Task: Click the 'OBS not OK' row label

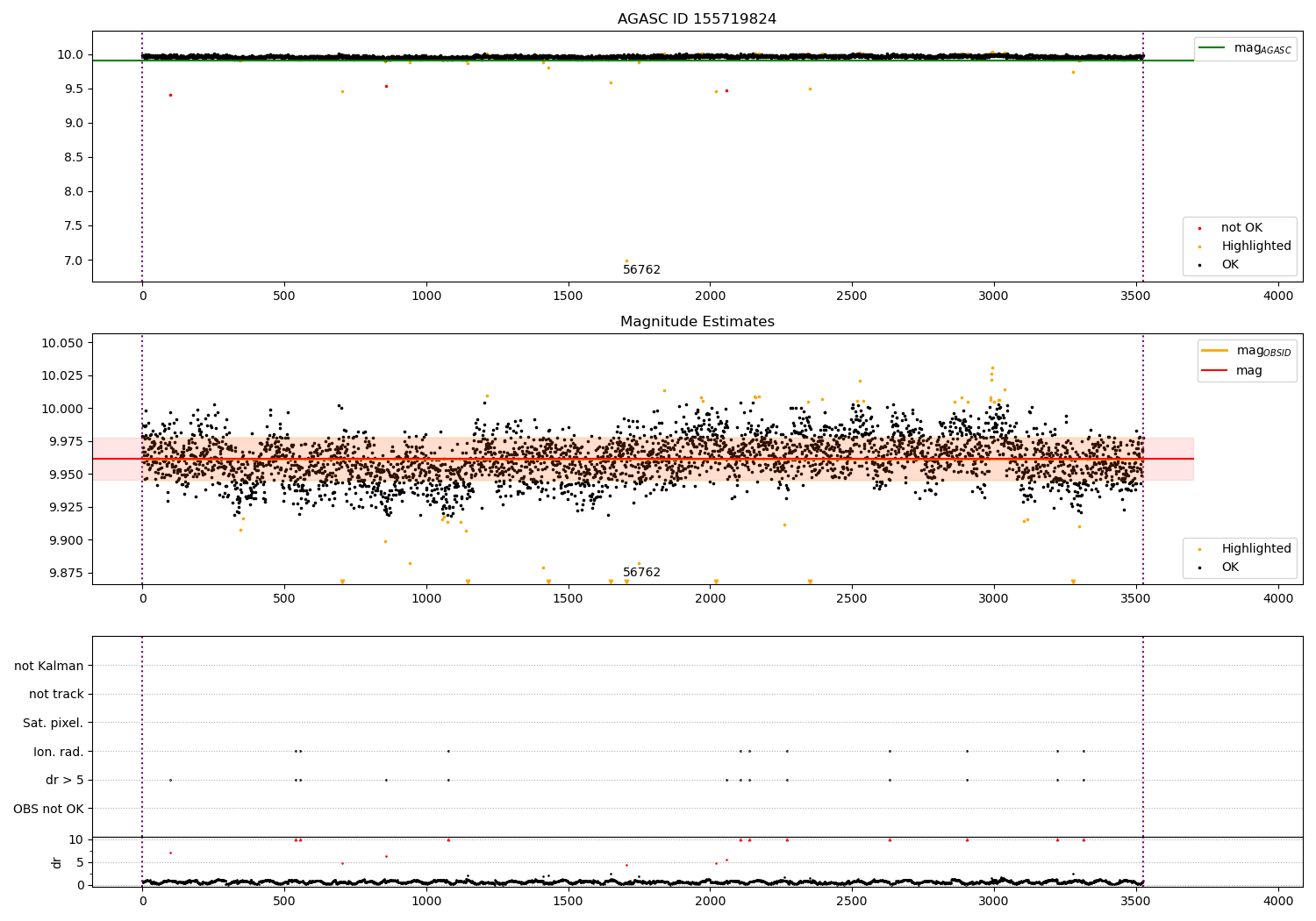Action: pos(48,809)
